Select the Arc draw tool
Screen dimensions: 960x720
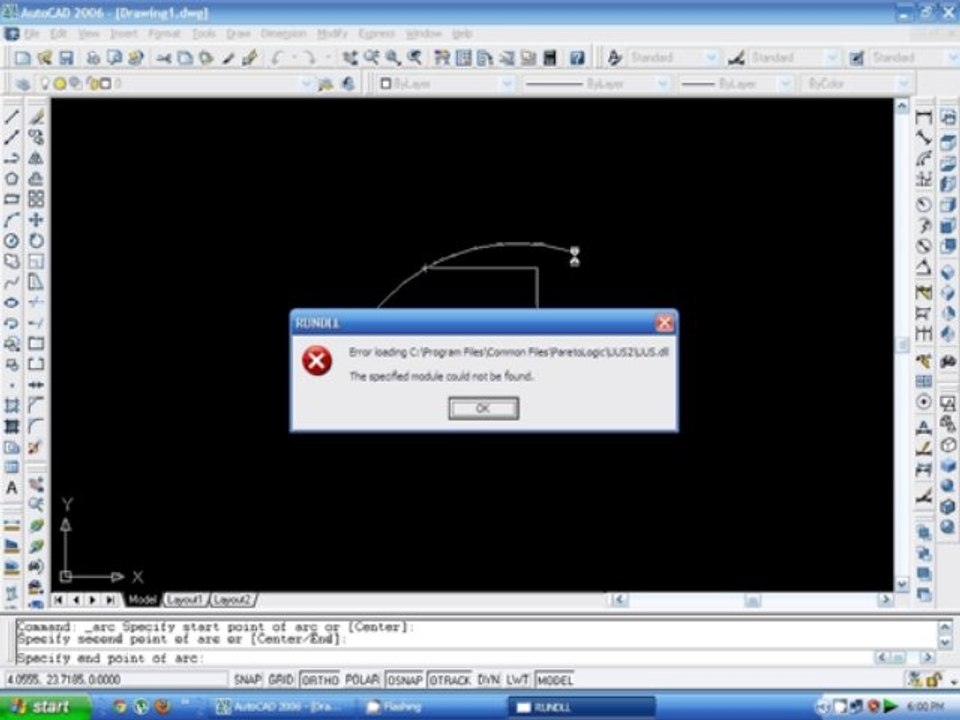click(x=12, y=220)
